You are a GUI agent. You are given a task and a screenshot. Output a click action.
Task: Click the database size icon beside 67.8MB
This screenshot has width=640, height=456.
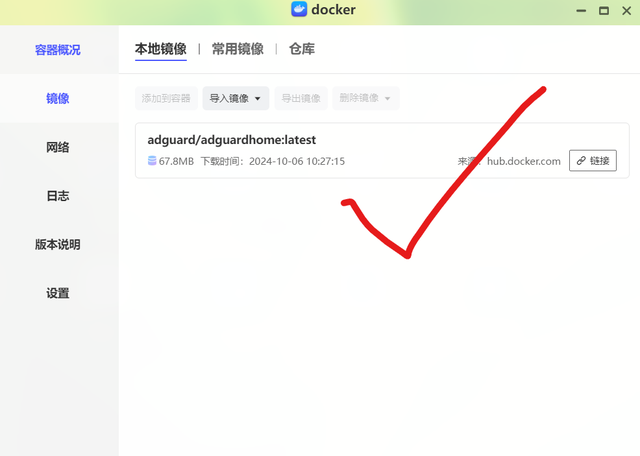point(152,161)
